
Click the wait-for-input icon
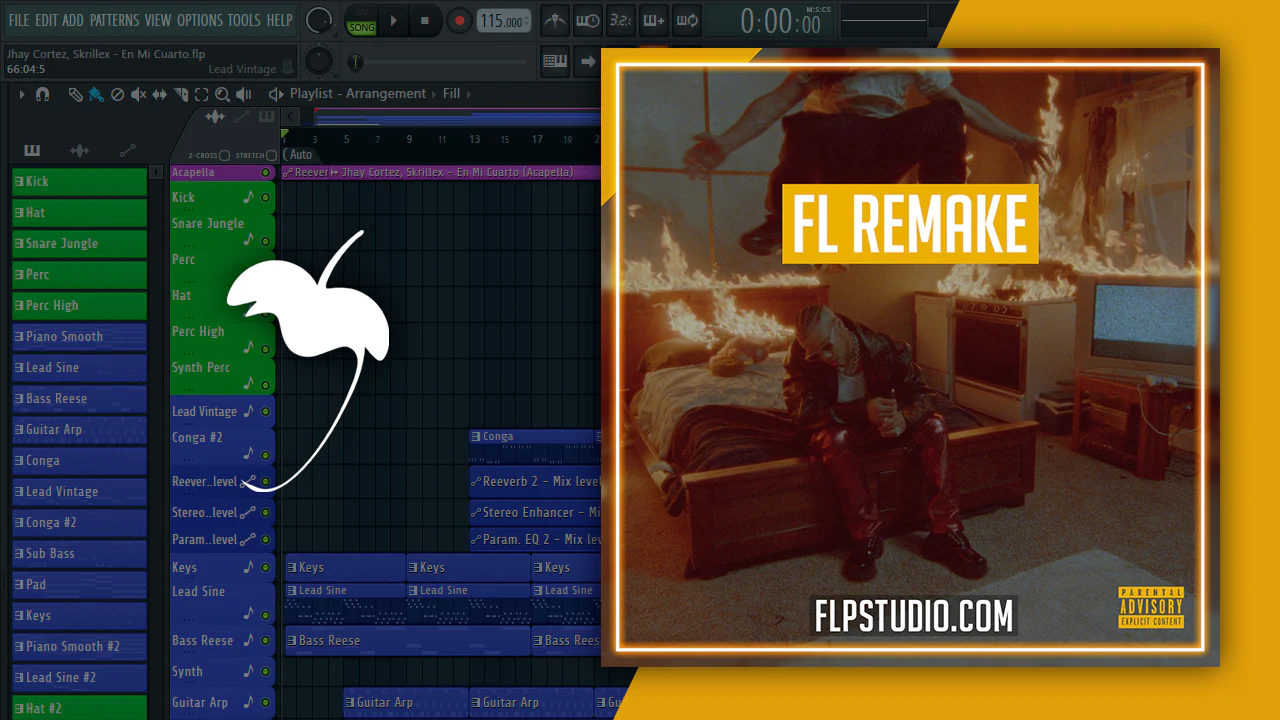pos(588,20)
